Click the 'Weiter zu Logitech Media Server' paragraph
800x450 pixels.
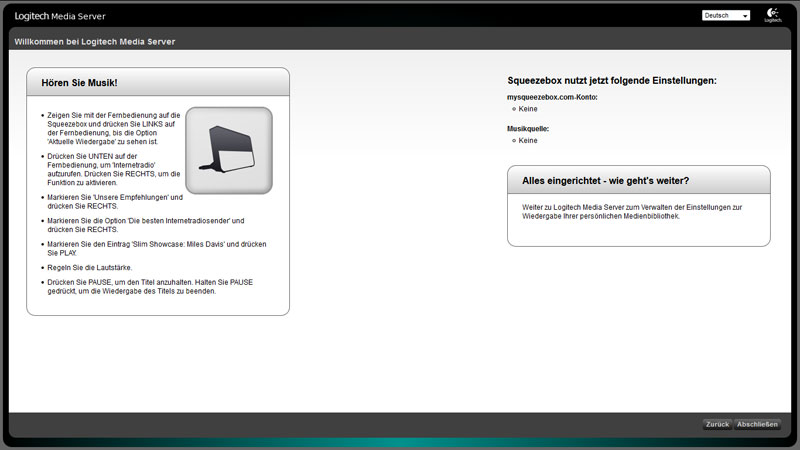(x=632, y=212)
